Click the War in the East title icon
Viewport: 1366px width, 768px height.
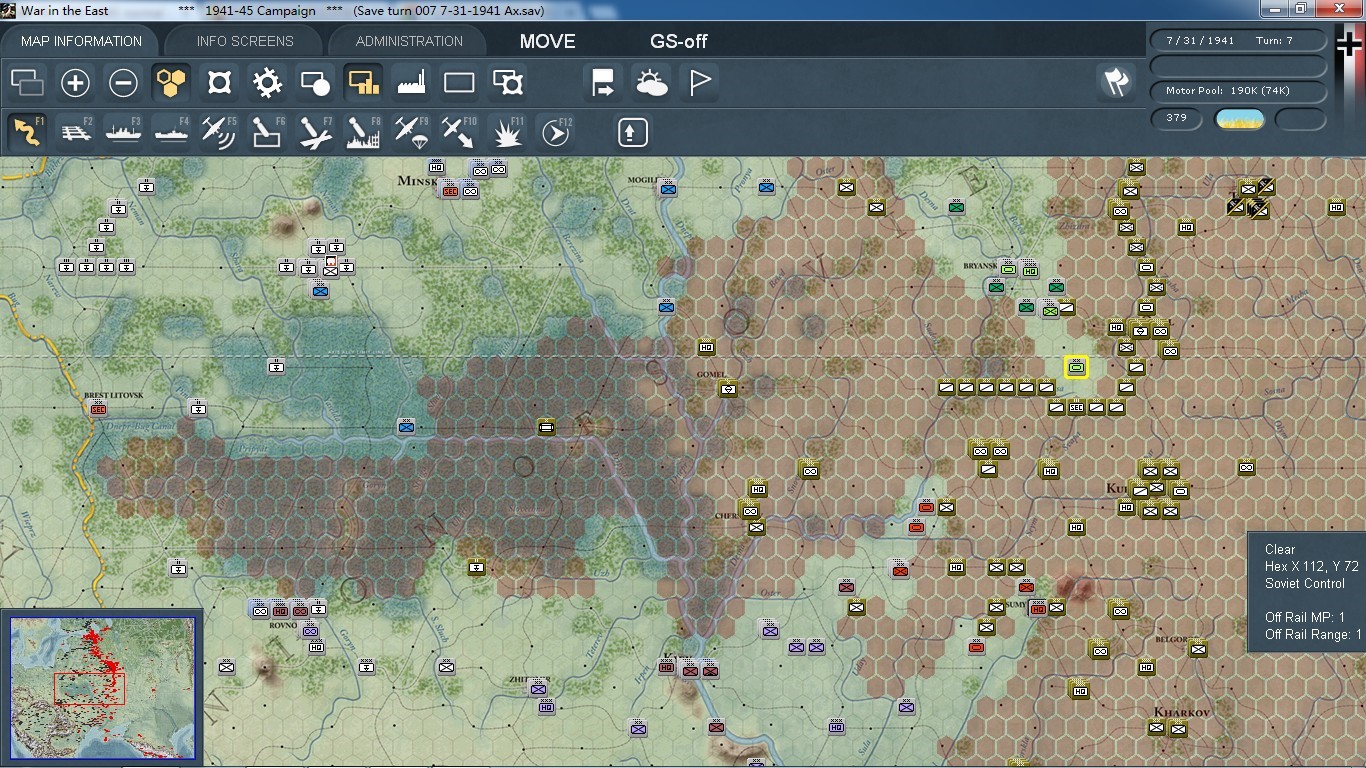coord(9,10)
